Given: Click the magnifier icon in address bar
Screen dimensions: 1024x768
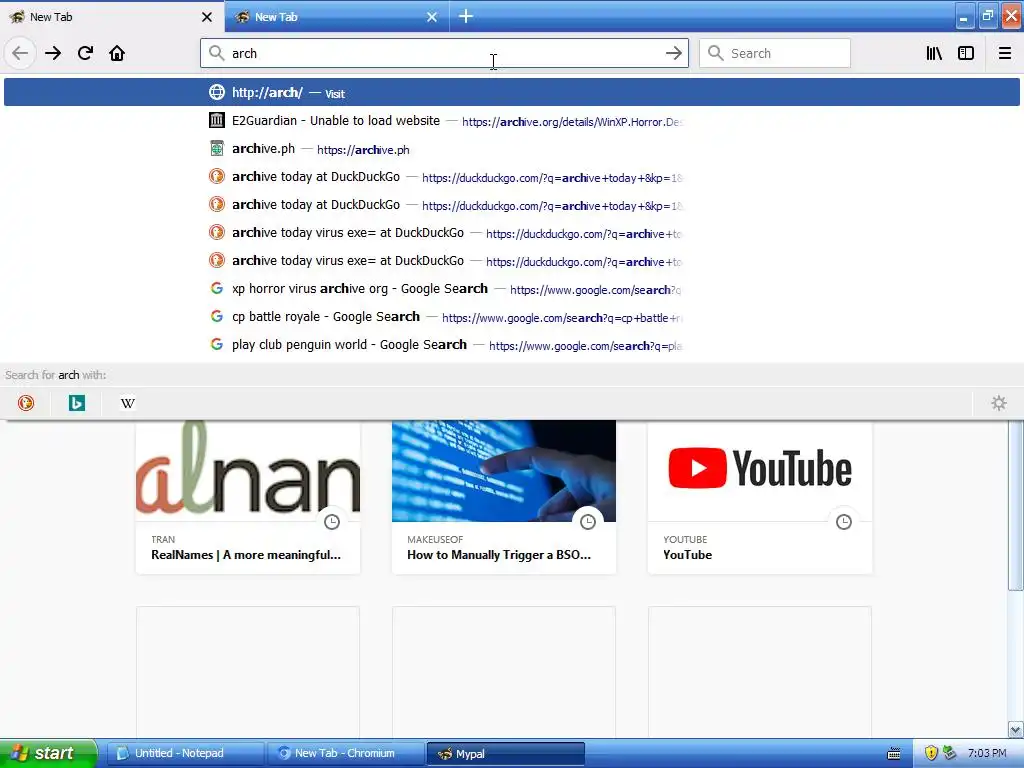Looking at the screenshot, I should 216,53.
